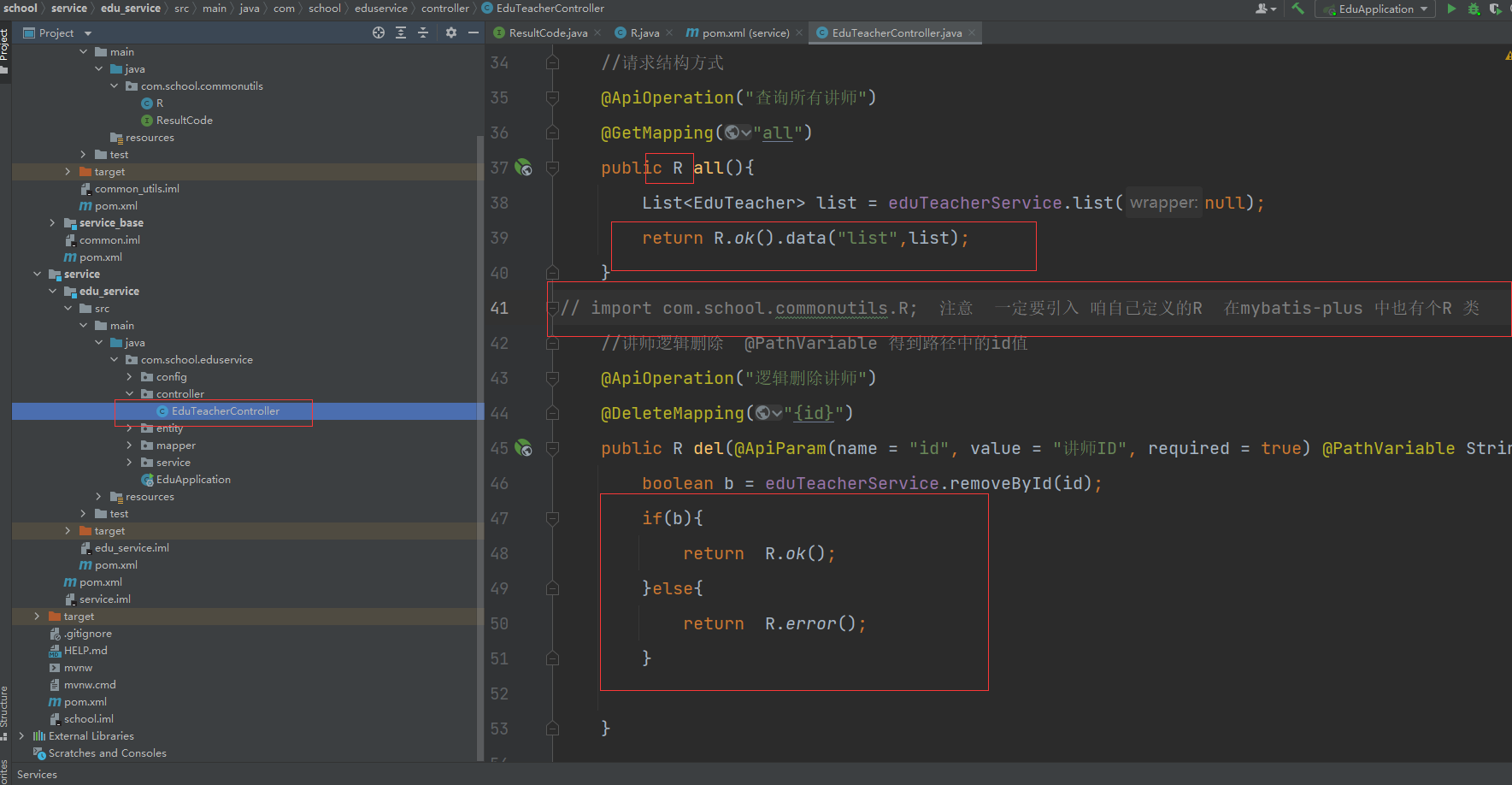Build the project using the hammer icon
1512x785 pixels.
coord(1297,9)
